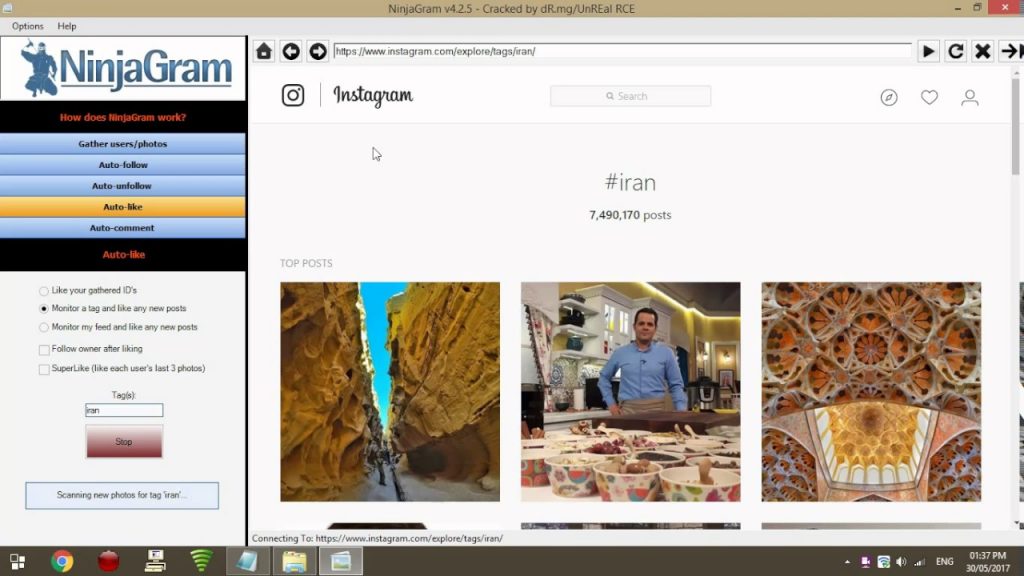Click the Instagram Search field
The height and width of the screenshot is (576, 1024).
630,96
